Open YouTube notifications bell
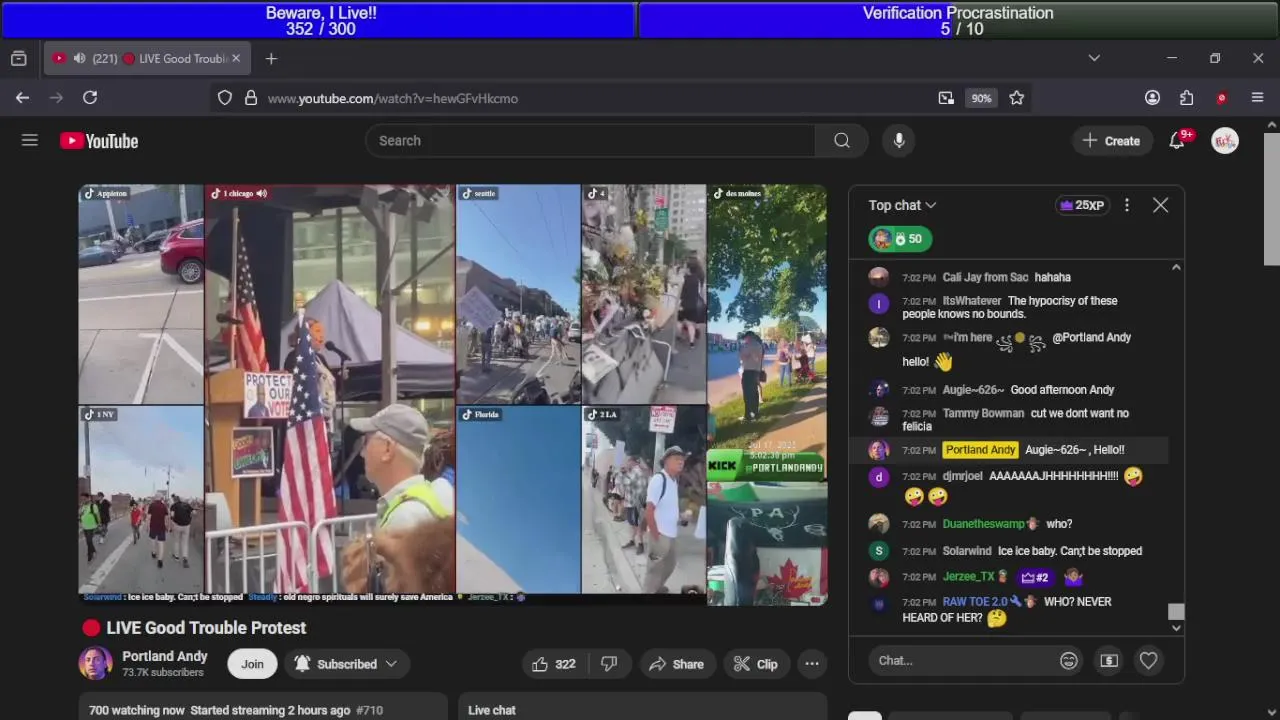The image size is (1280, 720). (1178, 141)
